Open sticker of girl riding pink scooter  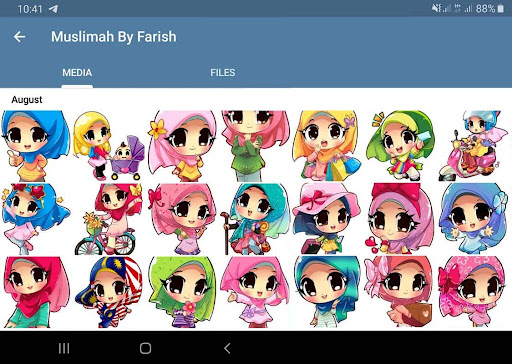[473, 146]
